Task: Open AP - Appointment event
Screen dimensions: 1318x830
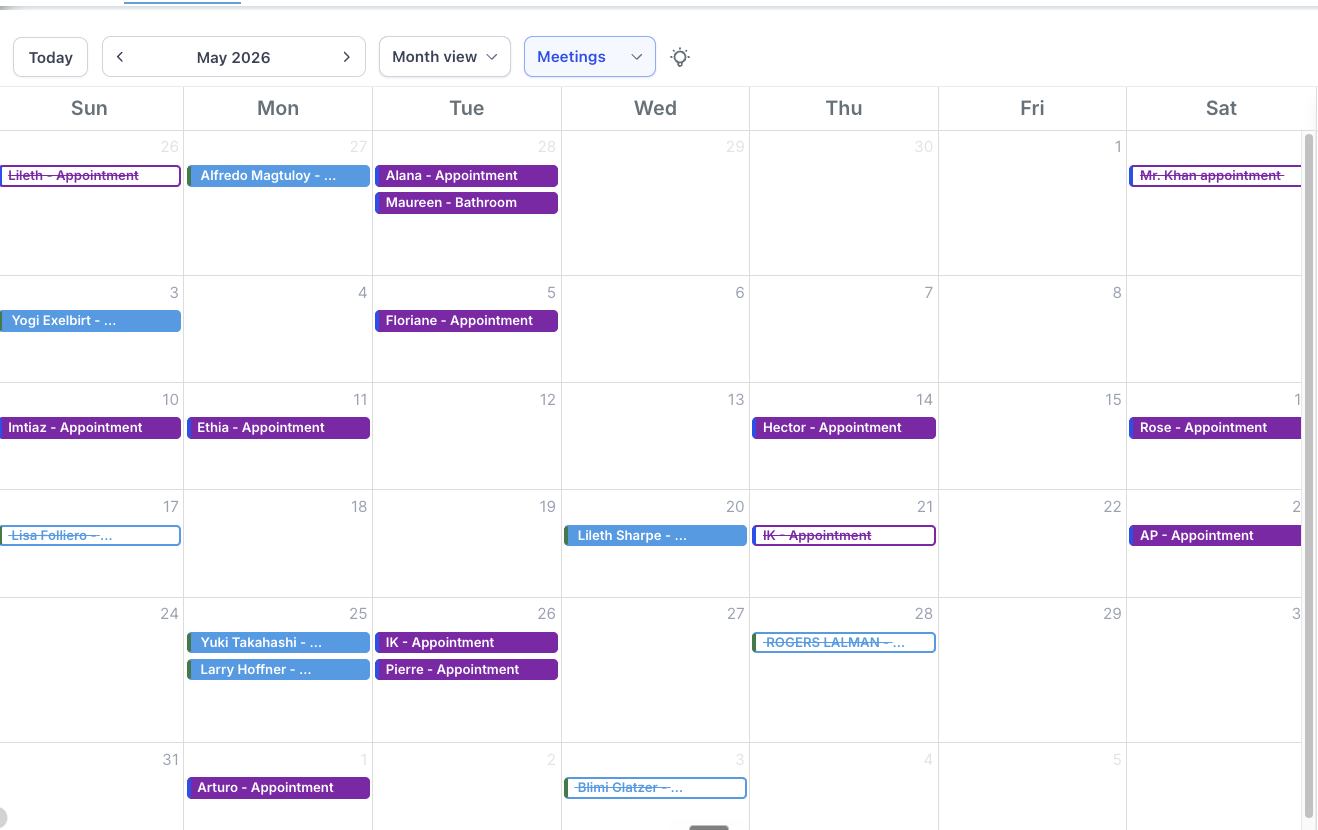Action: tap(1215, 536)
